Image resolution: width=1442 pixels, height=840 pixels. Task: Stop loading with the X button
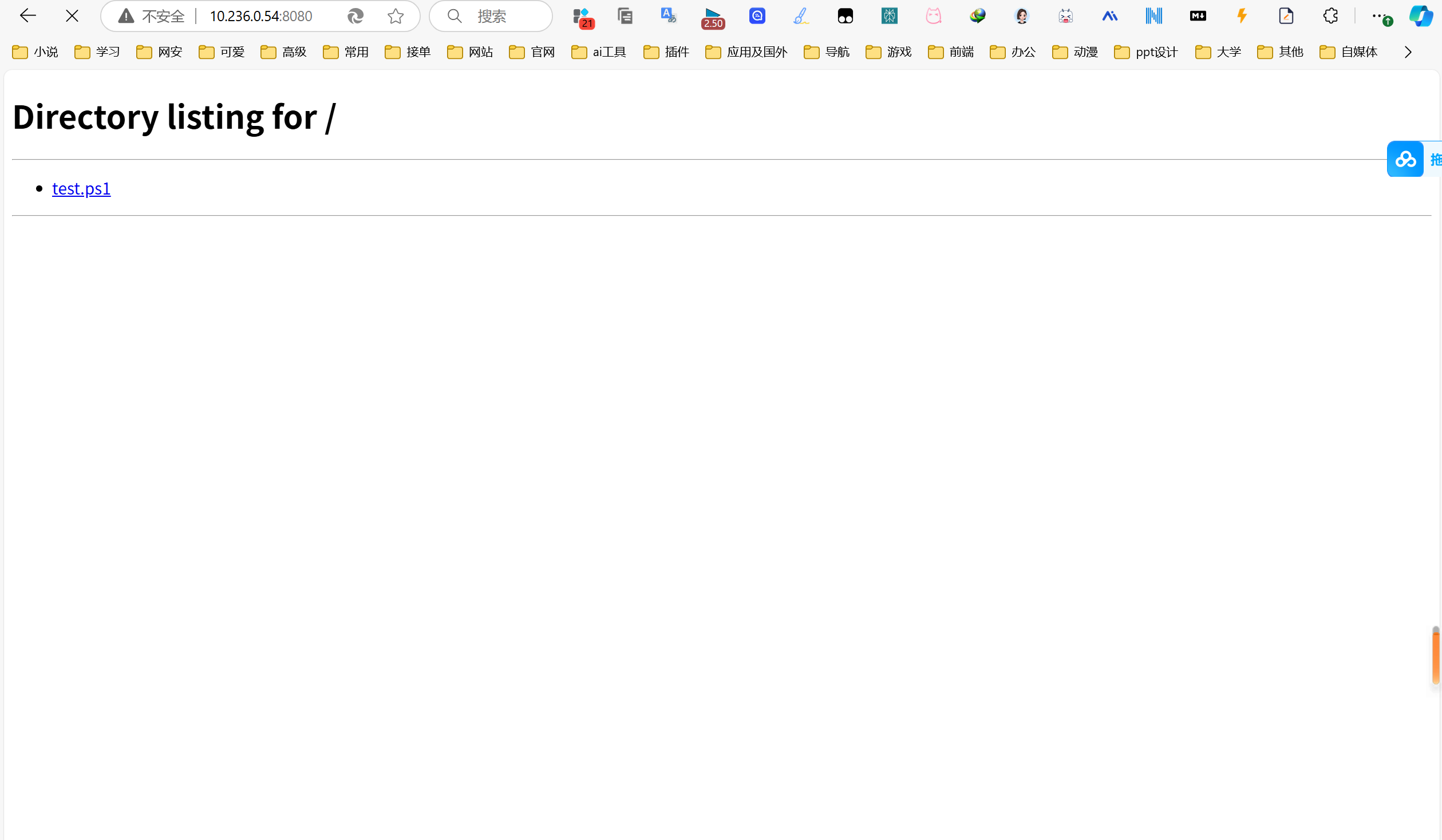(x=72, y=16)
